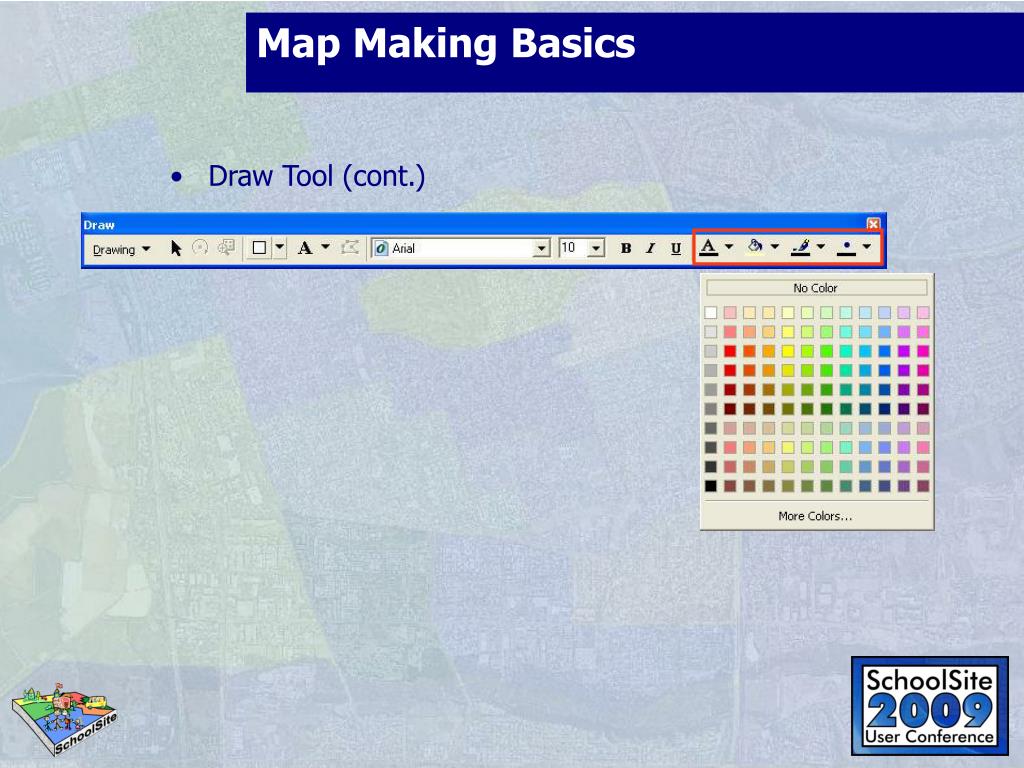
Task: Close the Draw toolbar window
Action: 873,224
